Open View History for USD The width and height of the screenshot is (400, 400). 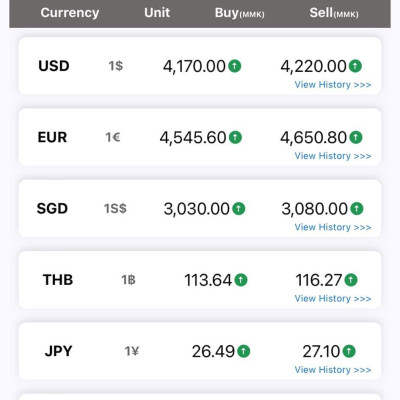pos(333,85)
